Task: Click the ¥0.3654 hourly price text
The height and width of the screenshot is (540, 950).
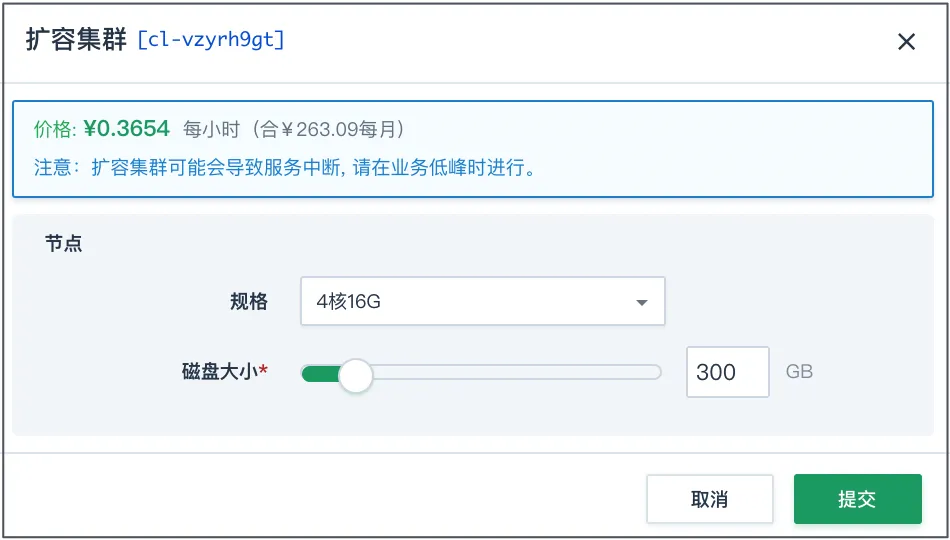Action: [x=127, y=129]
